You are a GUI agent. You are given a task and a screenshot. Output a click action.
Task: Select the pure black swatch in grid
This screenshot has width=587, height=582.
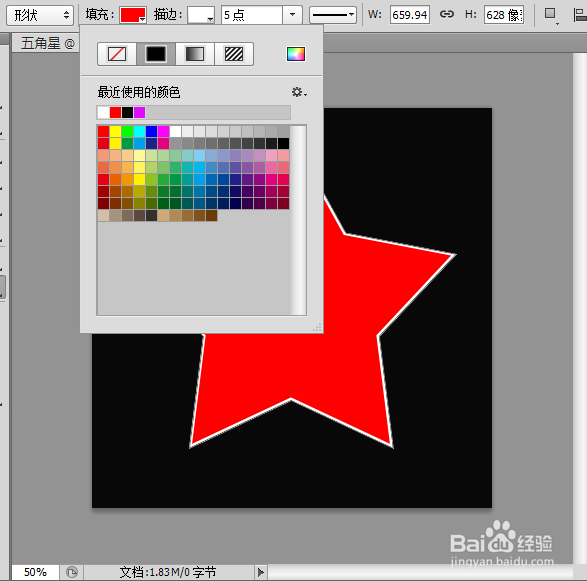point(283,143)
